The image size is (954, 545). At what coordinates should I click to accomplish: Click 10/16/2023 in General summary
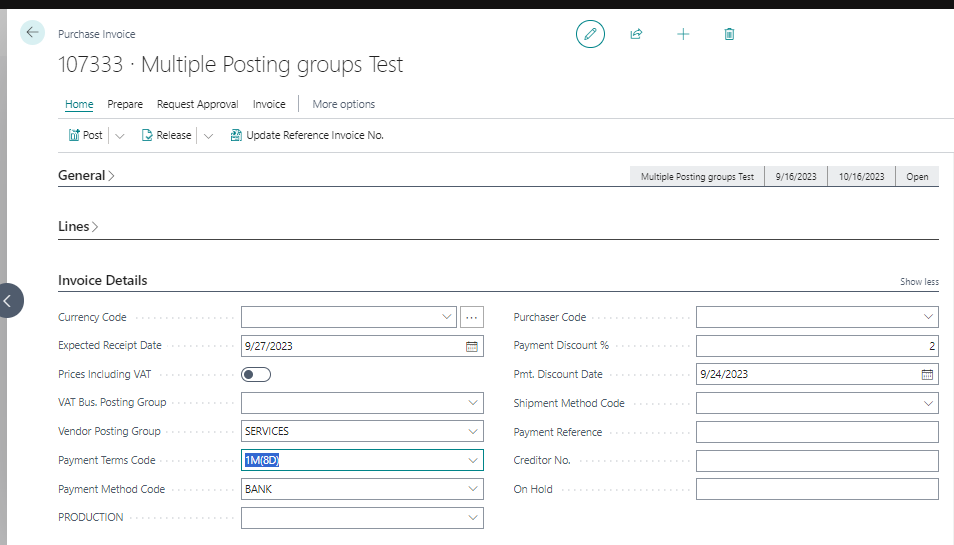click(862, 176)
